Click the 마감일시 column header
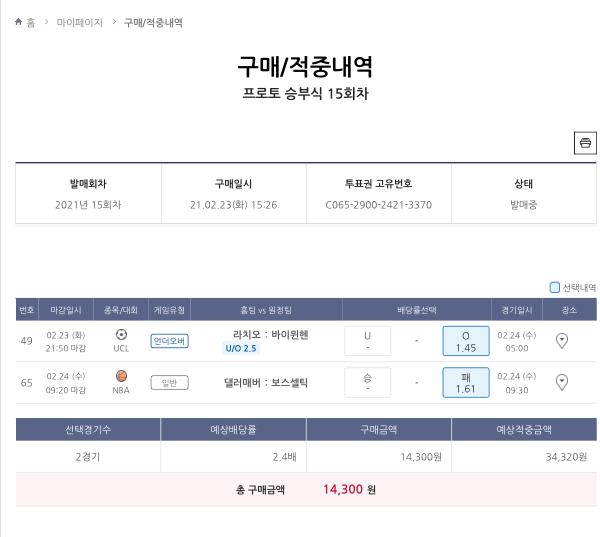Viewport: 600px width, 537px height. coord(66,310)
